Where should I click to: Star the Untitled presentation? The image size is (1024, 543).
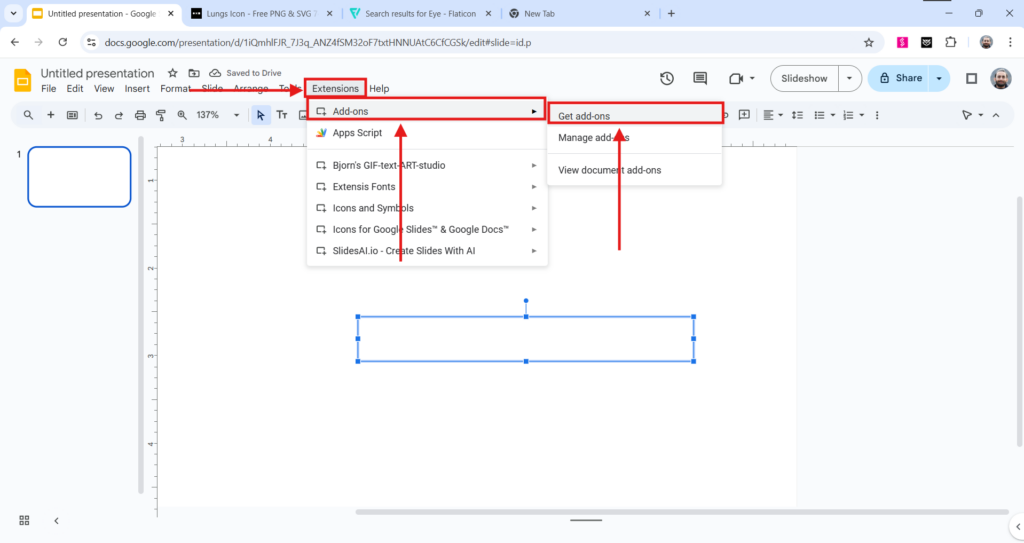click(x=172, y=73)
